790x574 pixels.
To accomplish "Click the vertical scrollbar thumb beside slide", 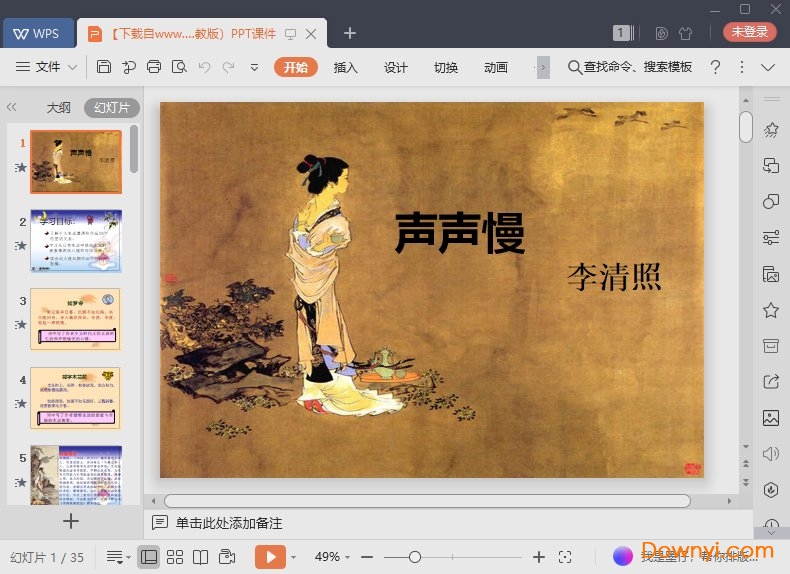I will (x=746, y=127).
